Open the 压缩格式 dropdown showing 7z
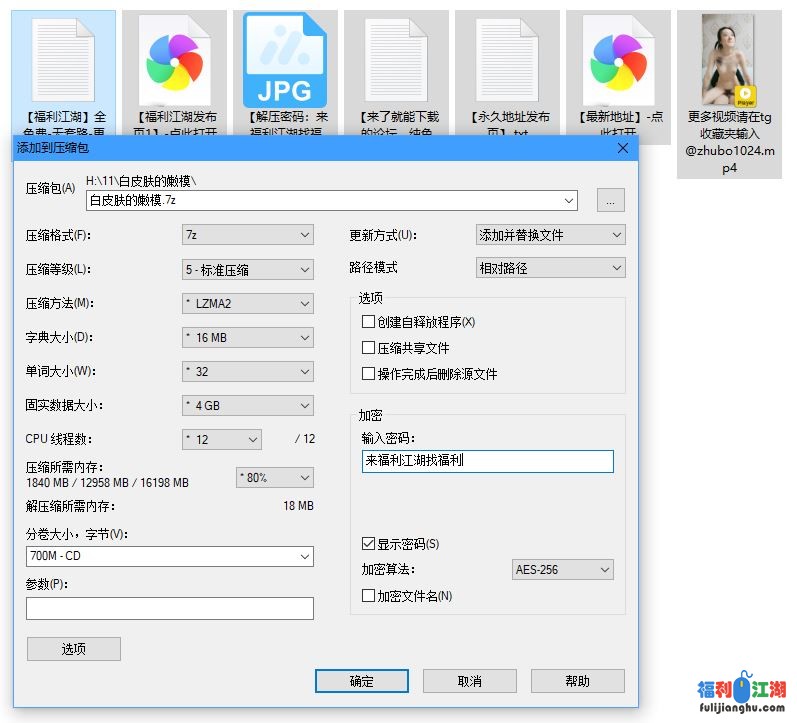 click(248, 235)
